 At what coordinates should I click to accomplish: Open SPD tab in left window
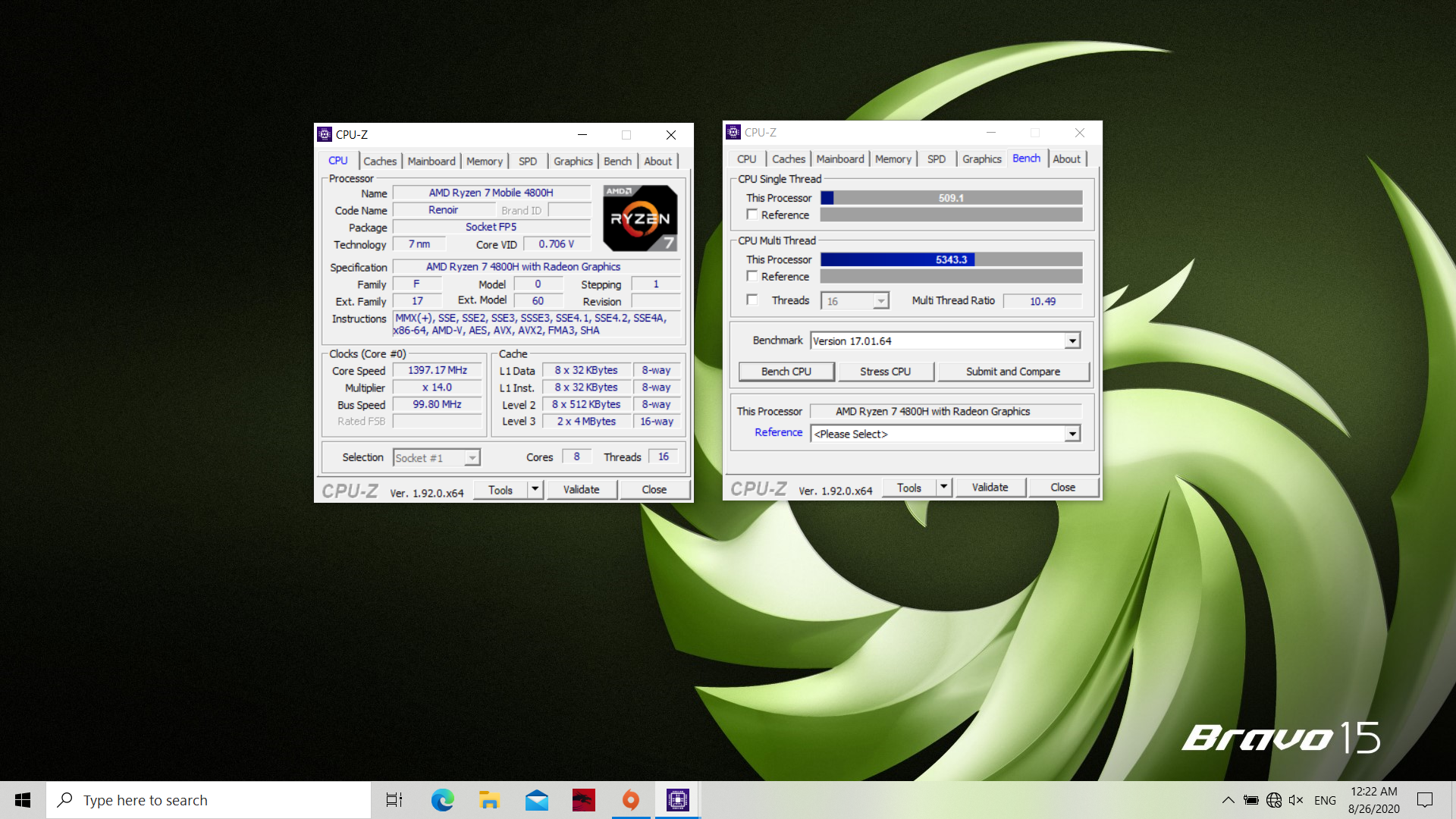click(x=528, y=161)
